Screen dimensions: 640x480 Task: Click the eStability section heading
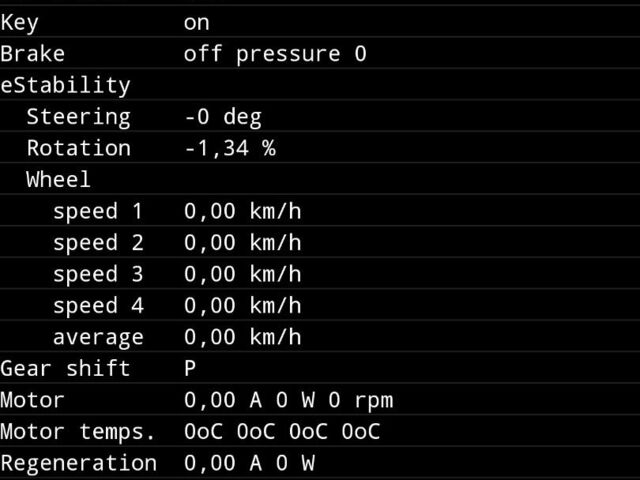click(65, 85)
